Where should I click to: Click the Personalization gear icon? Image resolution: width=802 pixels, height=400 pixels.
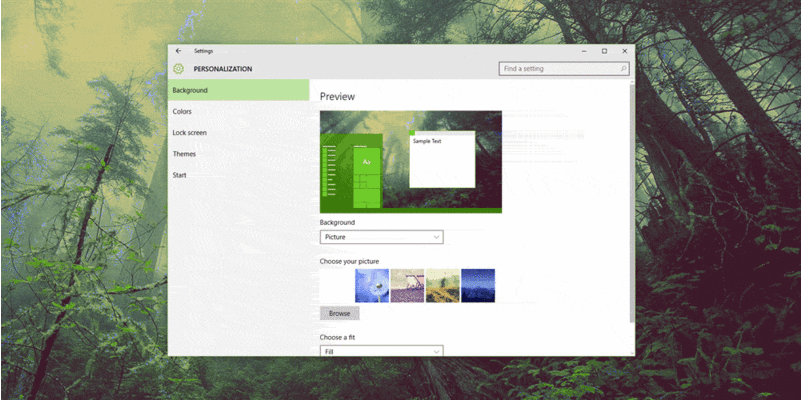click(179, 69)
